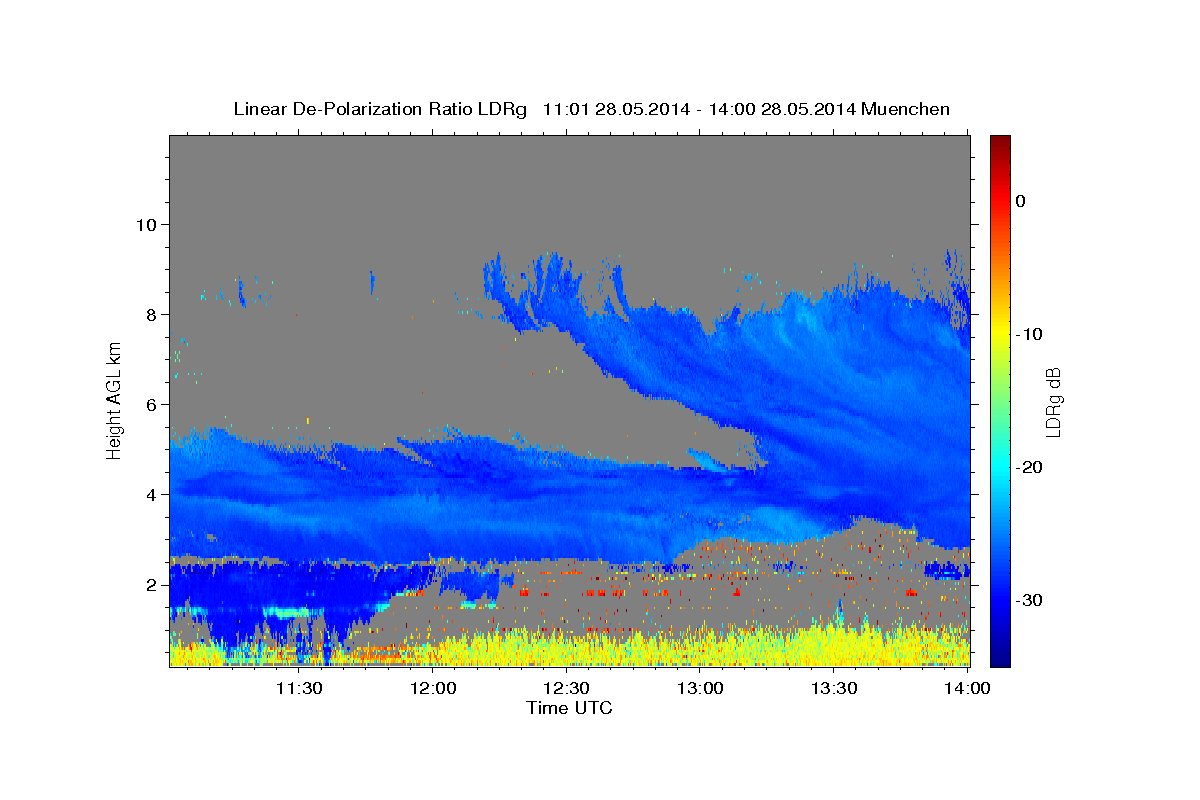Click the colorbar value -30
The width and height of the screenshot is (1200, 800).
point(1030,600)
